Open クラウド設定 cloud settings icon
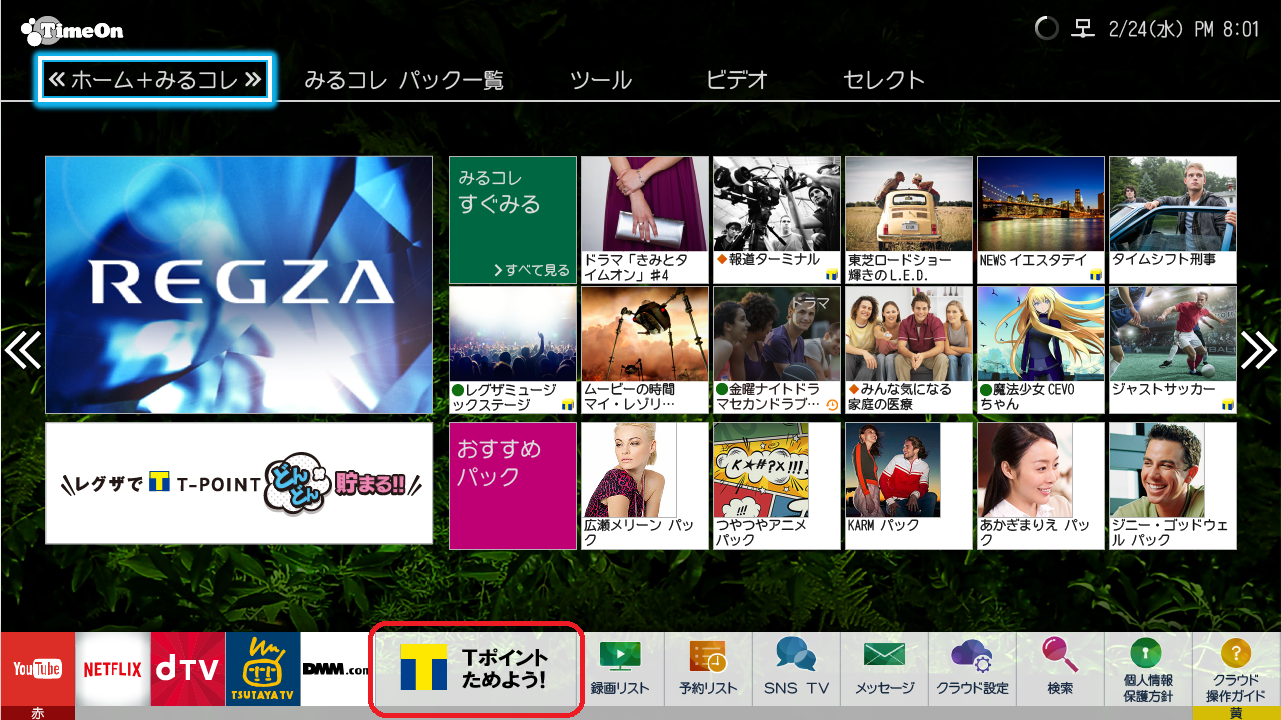Viewport: 1281px width, 720px height. pyautogui.click(x=972, y=668)
